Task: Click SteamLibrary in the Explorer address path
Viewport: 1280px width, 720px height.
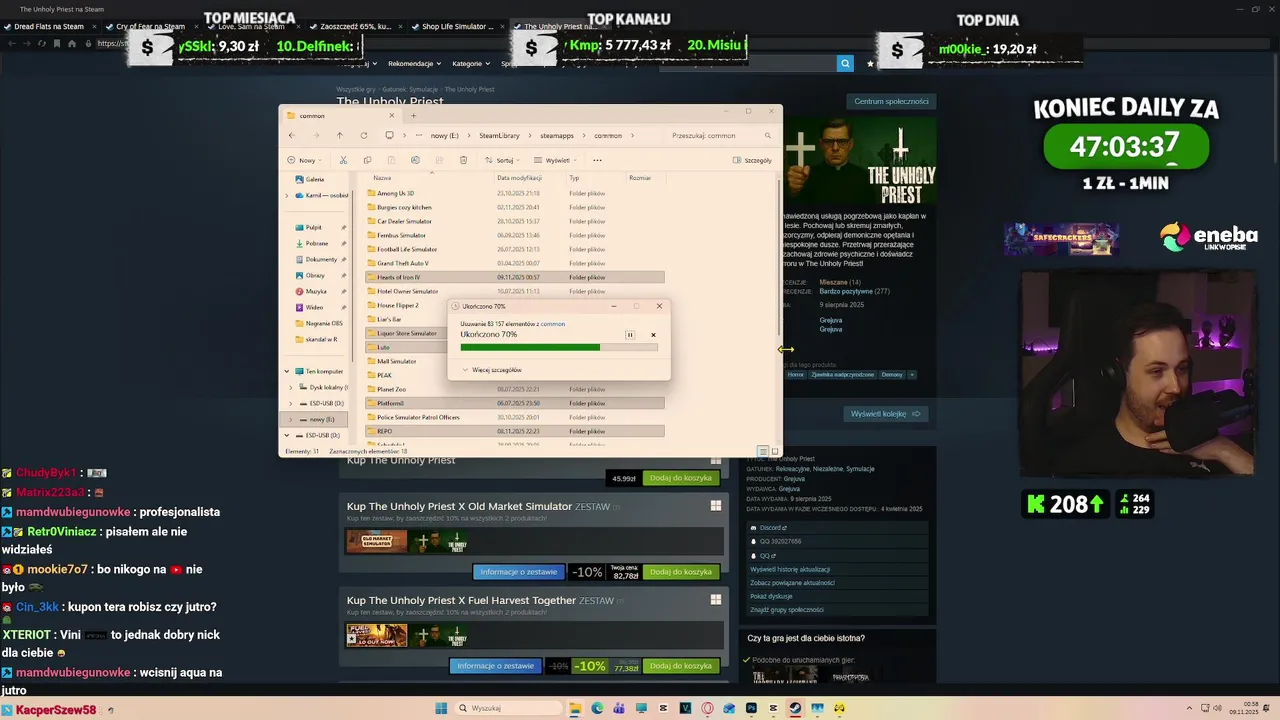Action: (499, 135)
